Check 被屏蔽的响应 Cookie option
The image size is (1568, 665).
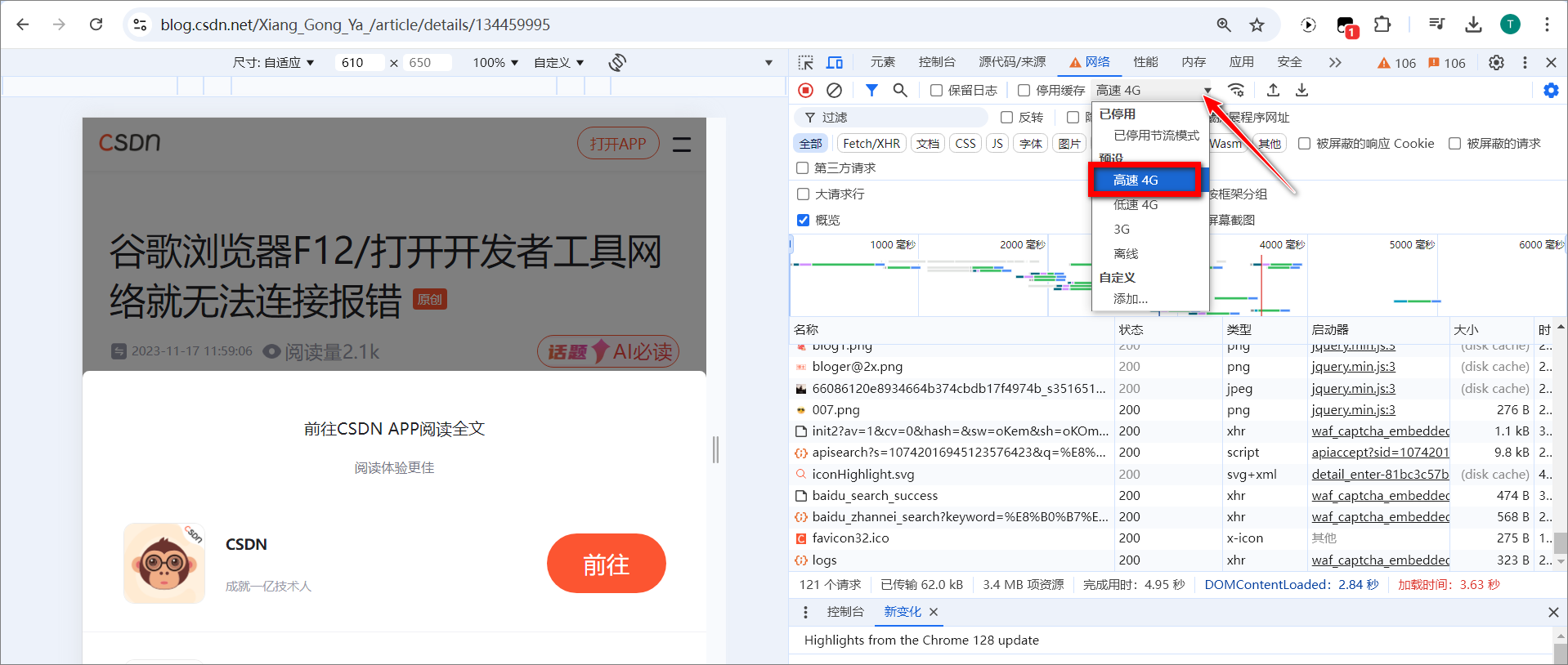(x=1304, y=143)
